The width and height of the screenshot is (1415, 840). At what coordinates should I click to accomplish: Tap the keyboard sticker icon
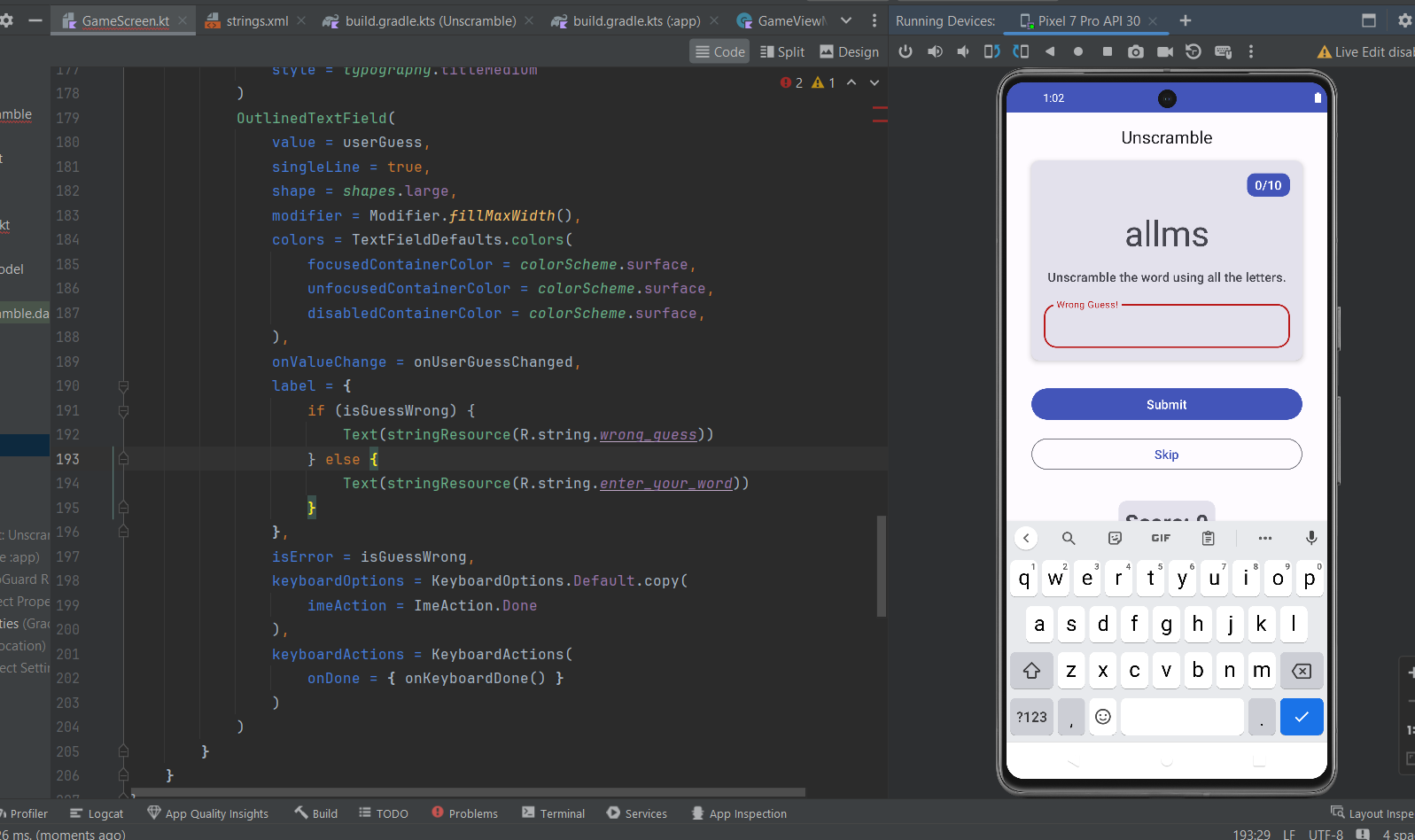1115,538
